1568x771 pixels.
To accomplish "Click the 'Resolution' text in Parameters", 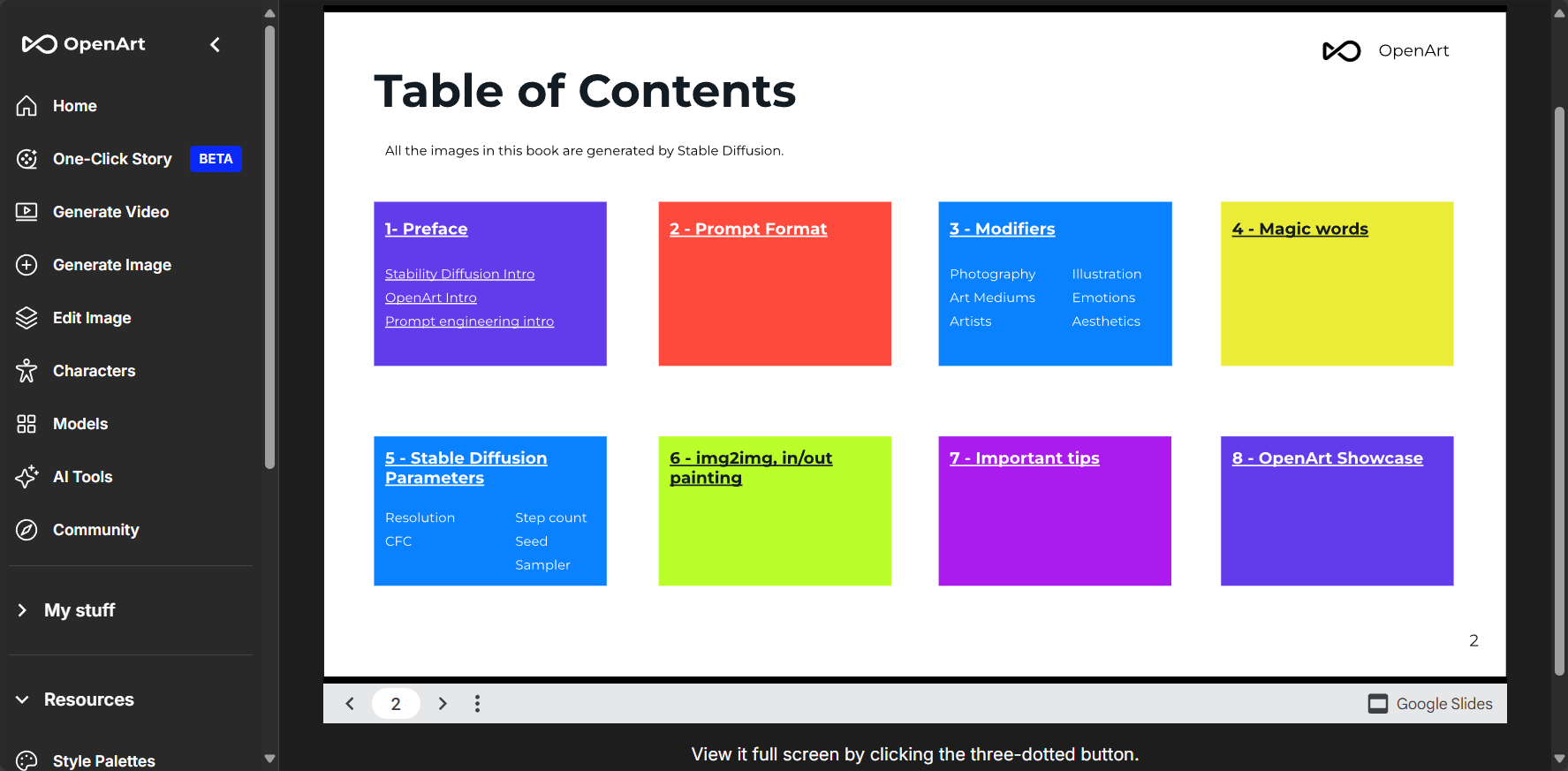I will [x=420, y=518].
